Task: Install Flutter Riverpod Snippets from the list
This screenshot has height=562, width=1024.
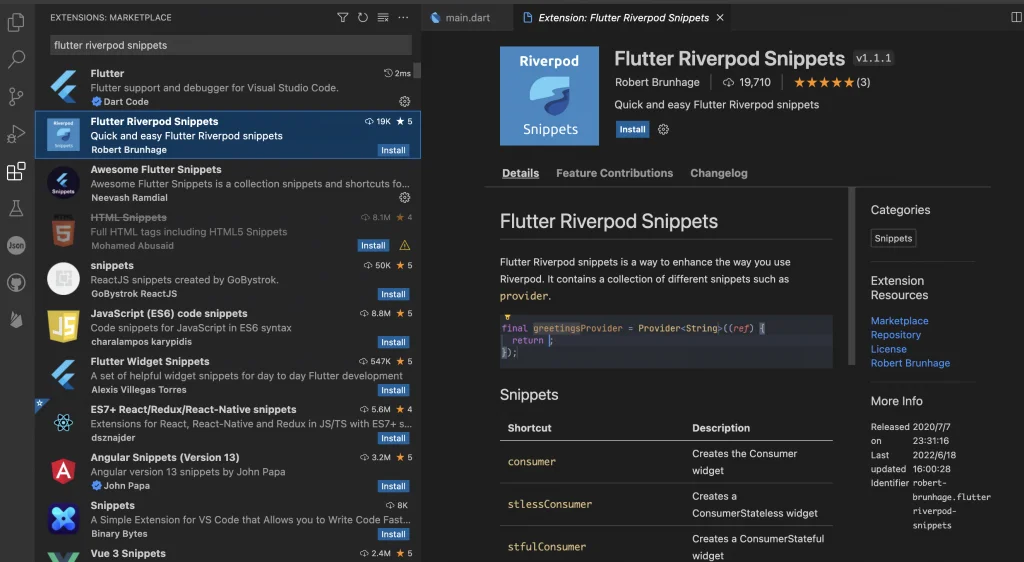Action: 393,150
